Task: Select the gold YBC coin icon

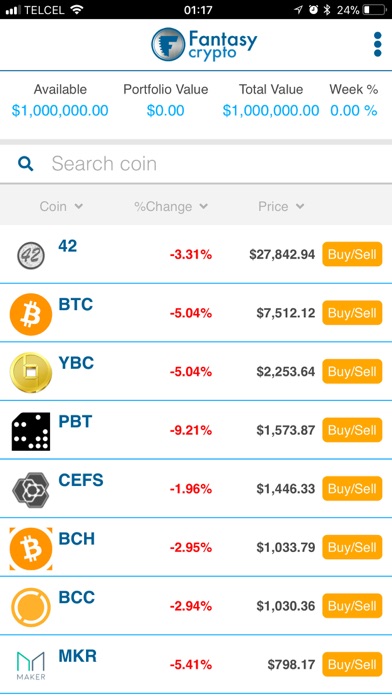Action: 31,372
